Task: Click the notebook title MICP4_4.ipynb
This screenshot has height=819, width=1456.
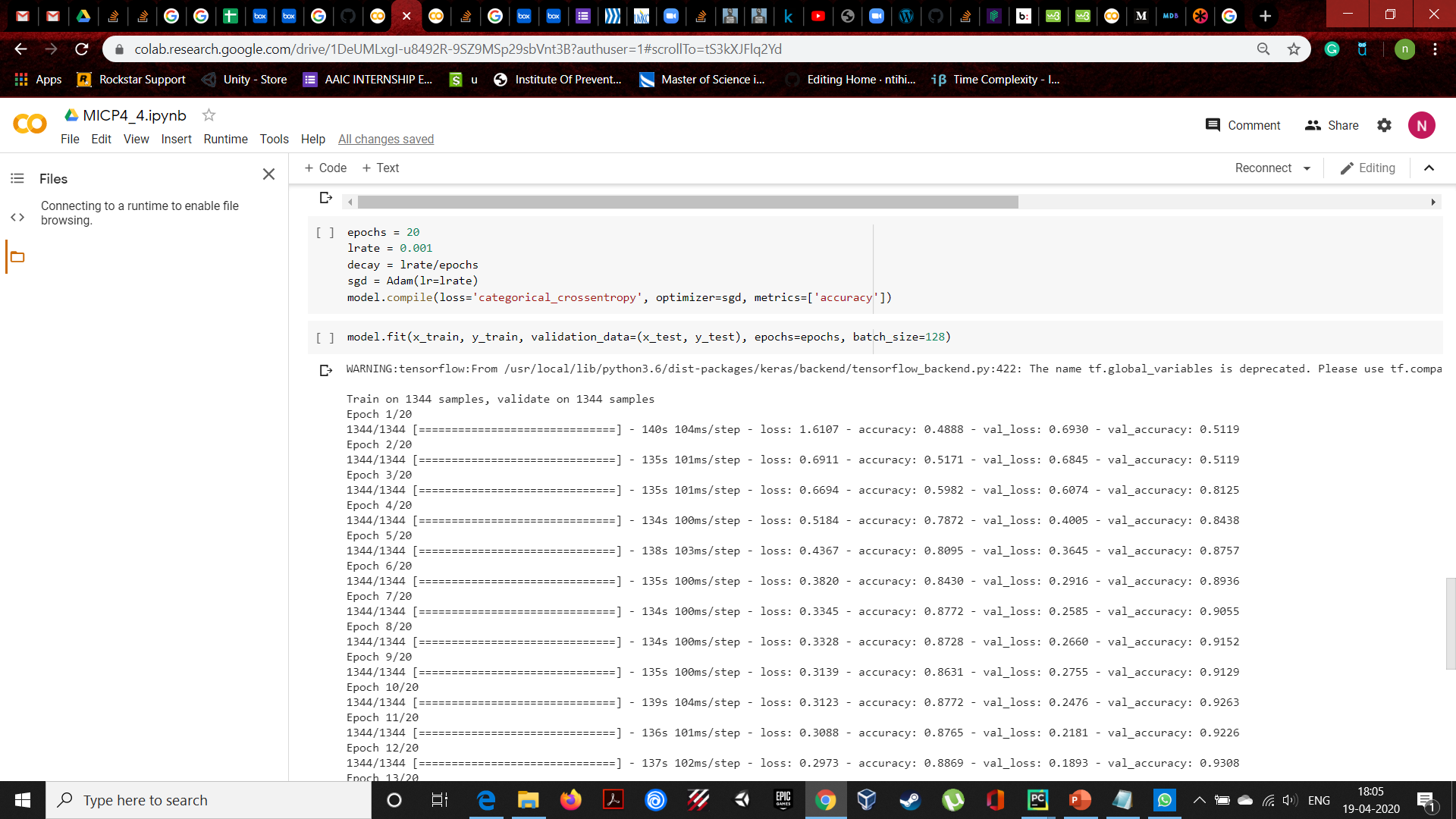Action: pyautogui.click(x=134, y=115)
